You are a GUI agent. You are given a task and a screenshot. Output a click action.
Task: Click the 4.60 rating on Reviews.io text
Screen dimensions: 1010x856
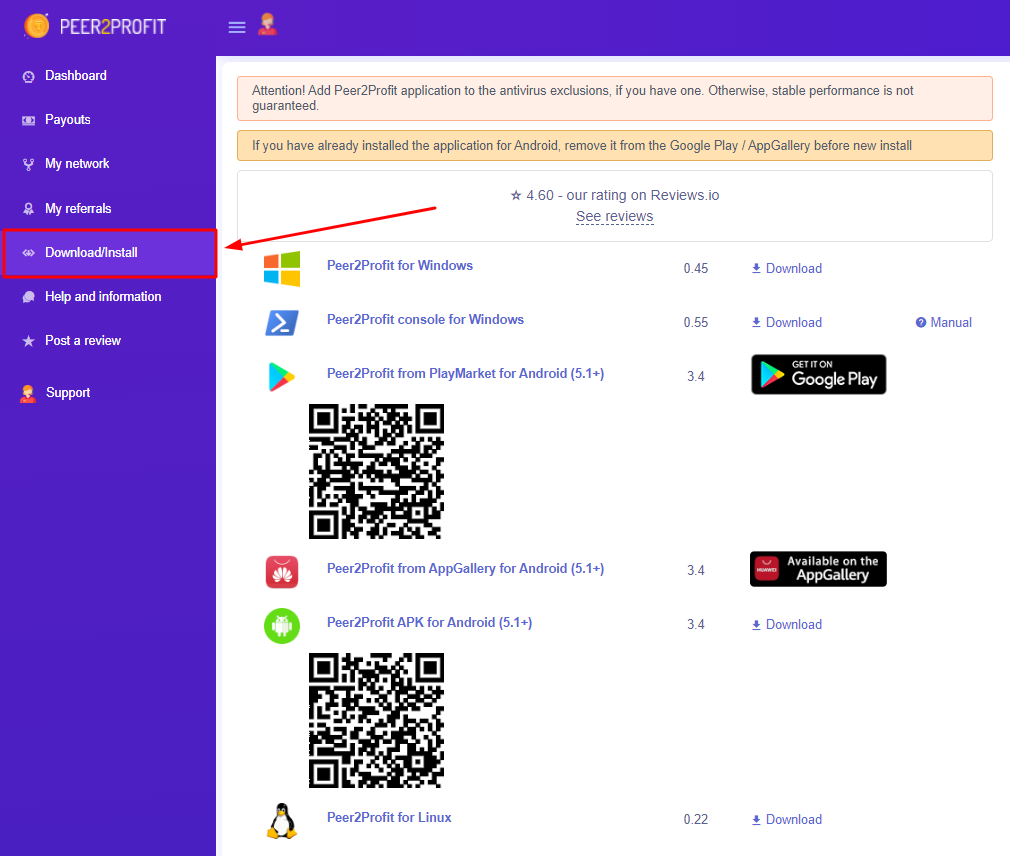click(x=615, y=195)
